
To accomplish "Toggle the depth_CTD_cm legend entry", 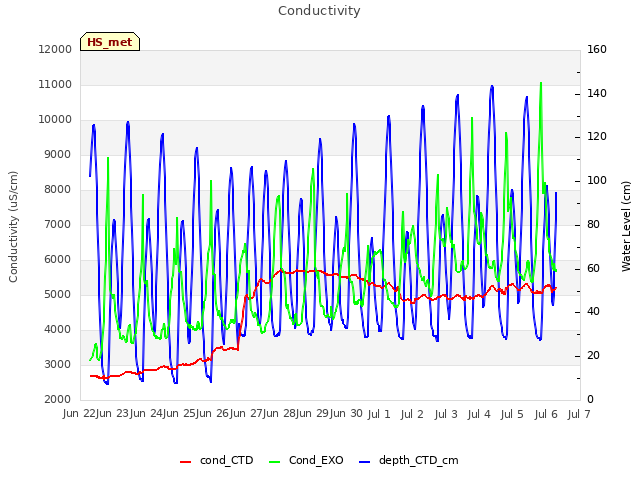I will point(409,460).
